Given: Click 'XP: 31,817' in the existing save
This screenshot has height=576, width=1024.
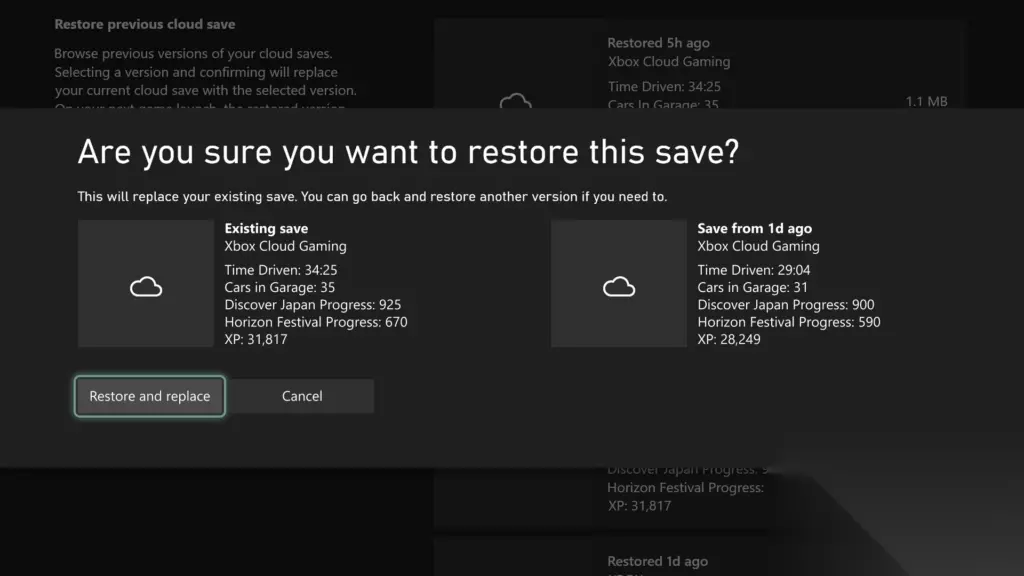Looking at the screenshot, I should pyautogui.click(x=256, y=340).
